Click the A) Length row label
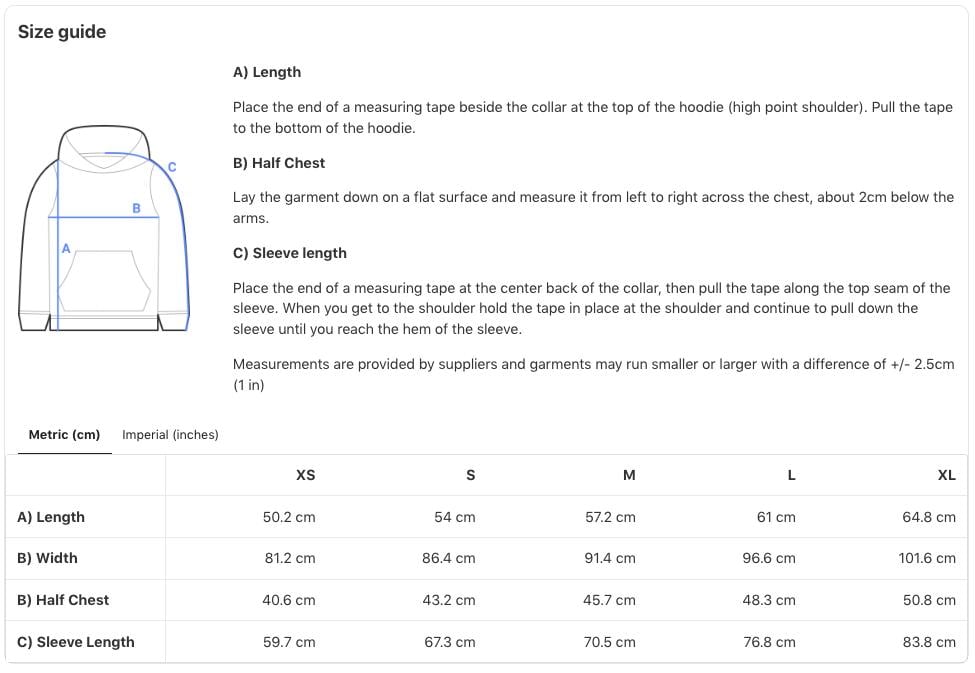Screen dimensions: 975x673 pos(51,517)
